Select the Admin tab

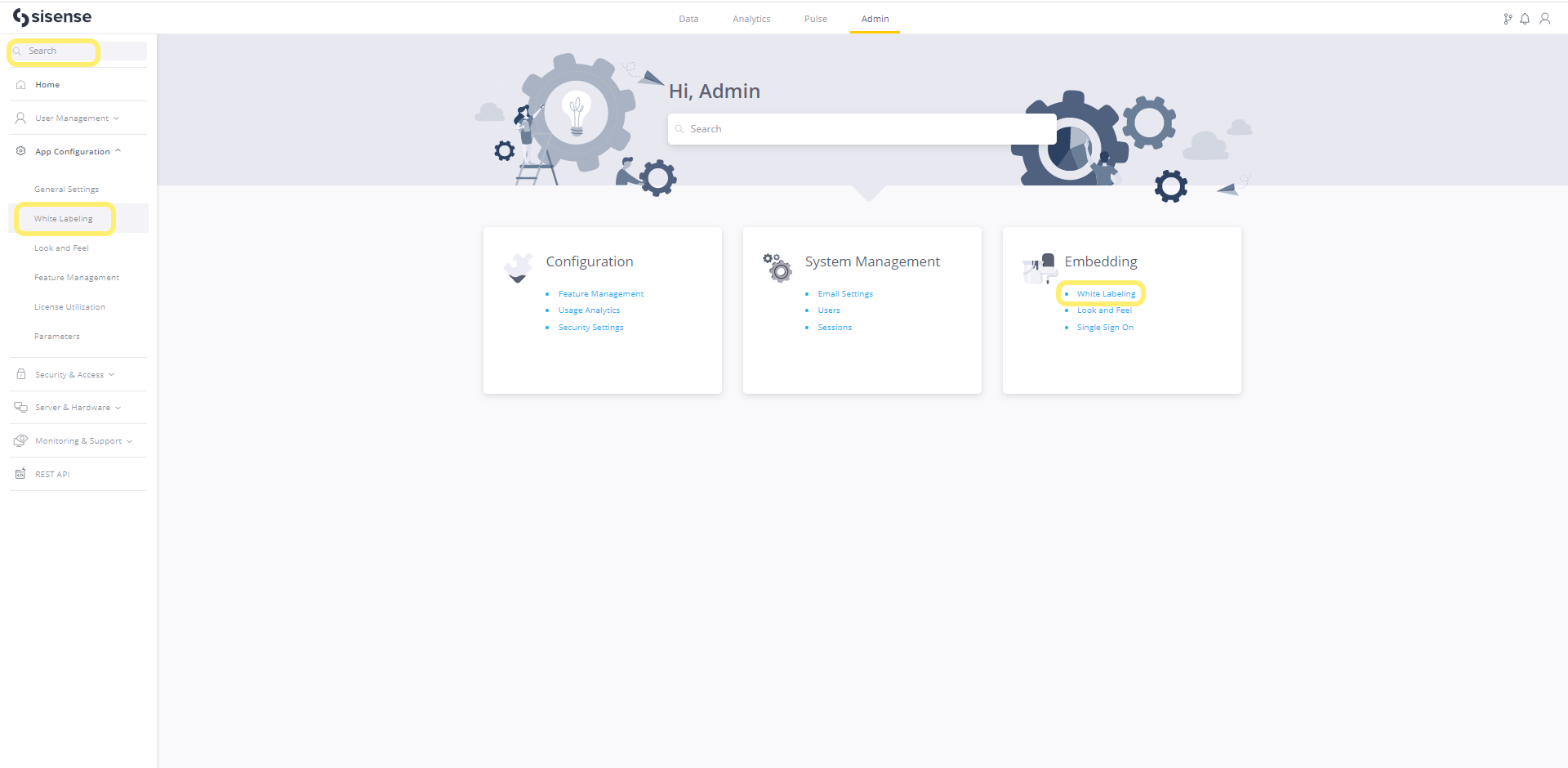875,19
